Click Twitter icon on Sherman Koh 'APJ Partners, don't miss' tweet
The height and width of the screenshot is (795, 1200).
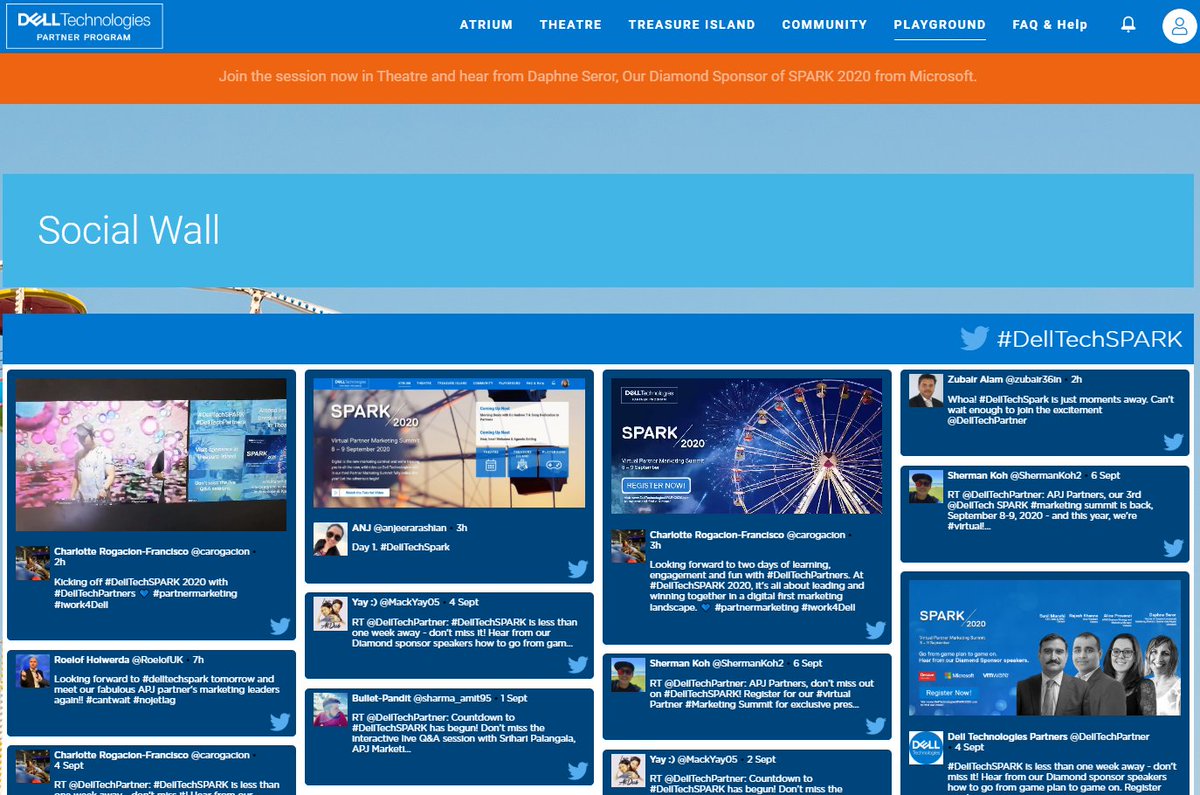(x=876, y=726)
